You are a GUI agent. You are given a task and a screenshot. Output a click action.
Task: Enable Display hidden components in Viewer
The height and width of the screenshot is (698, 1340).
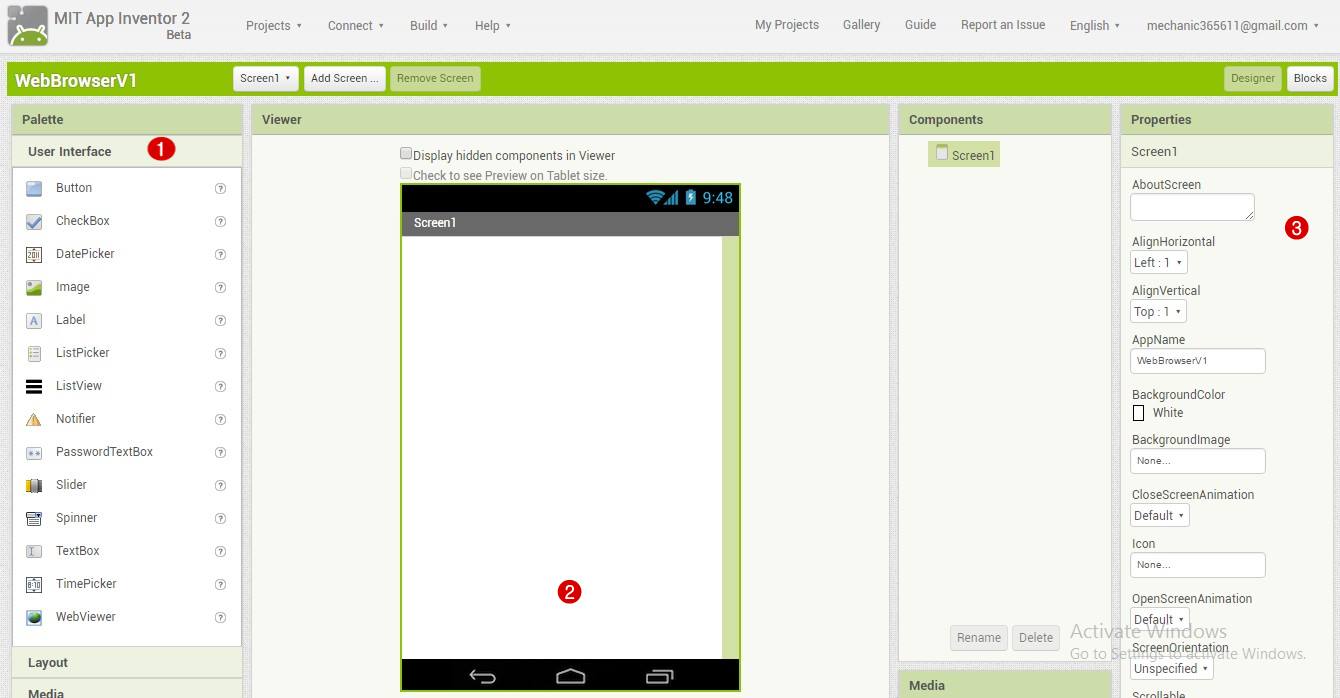[x=406, y=154]
